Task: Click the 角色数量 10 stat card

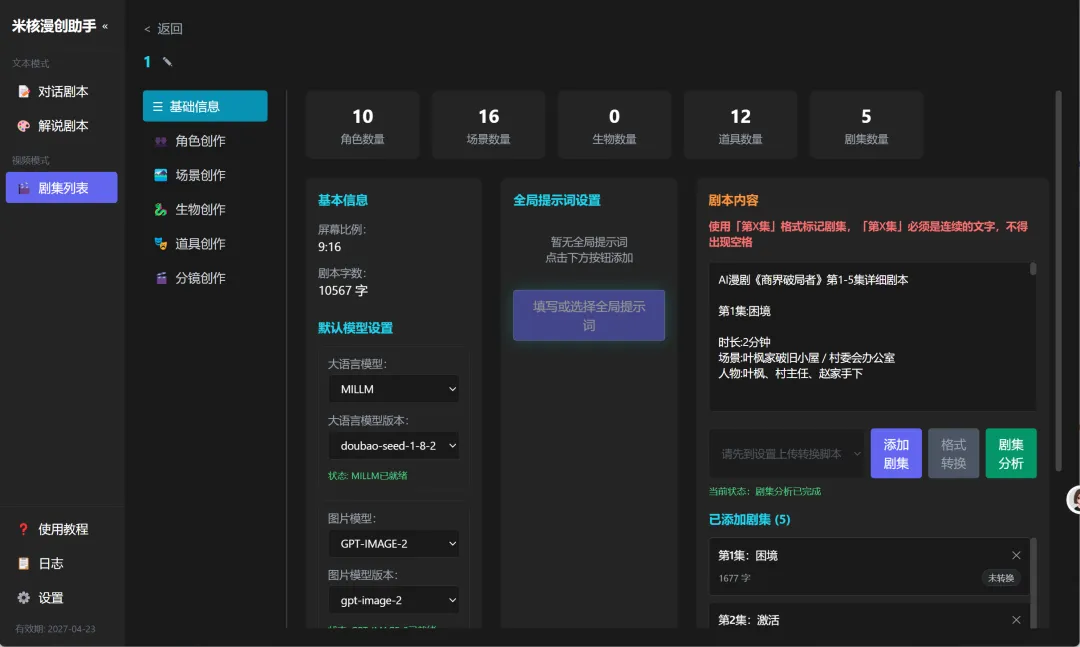Action: (x=363, y=125)
